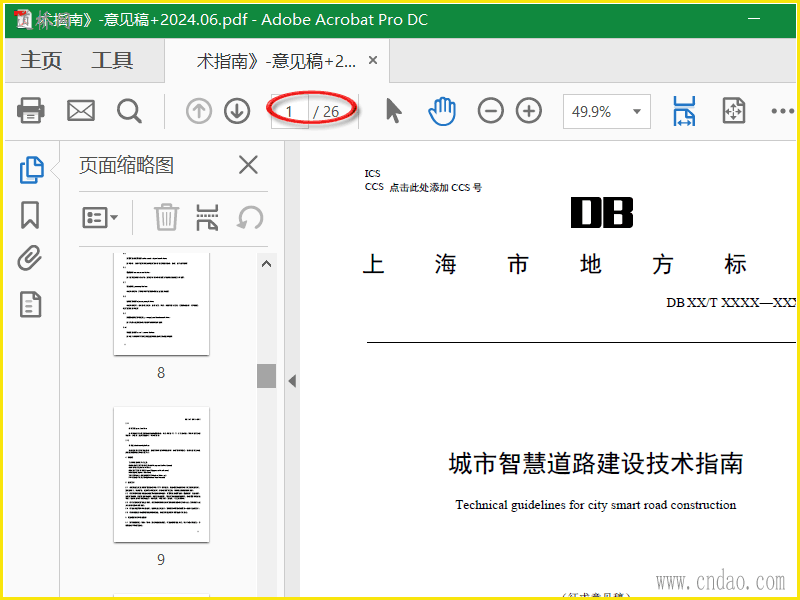
Task: Click the title 城市智慧道路建设技术指南
Action: click(596, 463)
